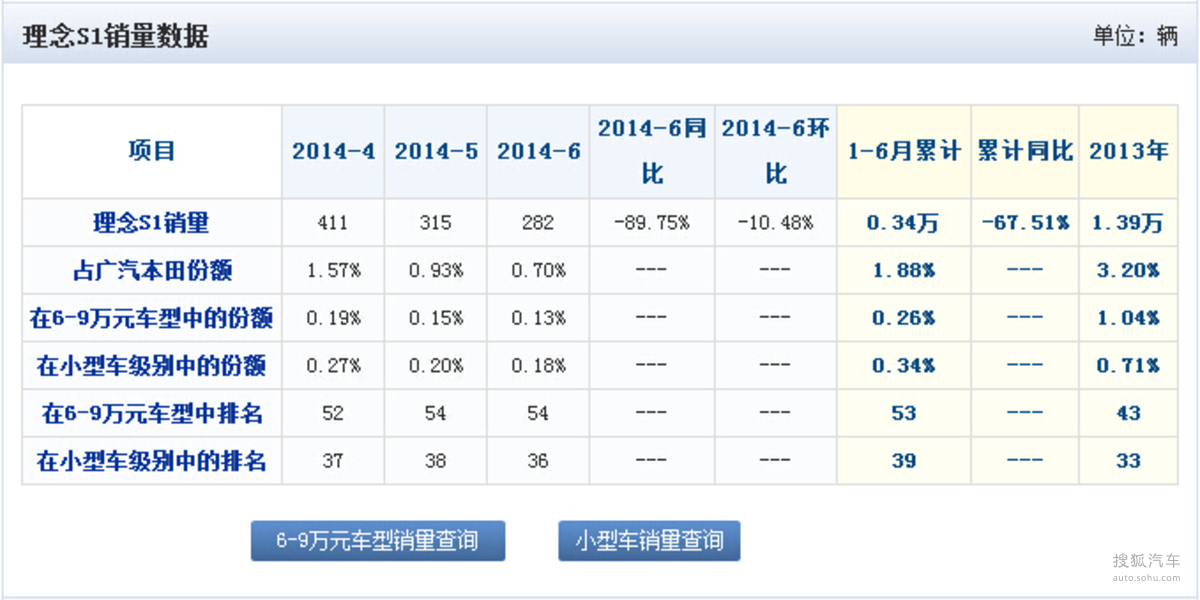Select the 在6-9万元车型中排名 row label

coord(152,413)
